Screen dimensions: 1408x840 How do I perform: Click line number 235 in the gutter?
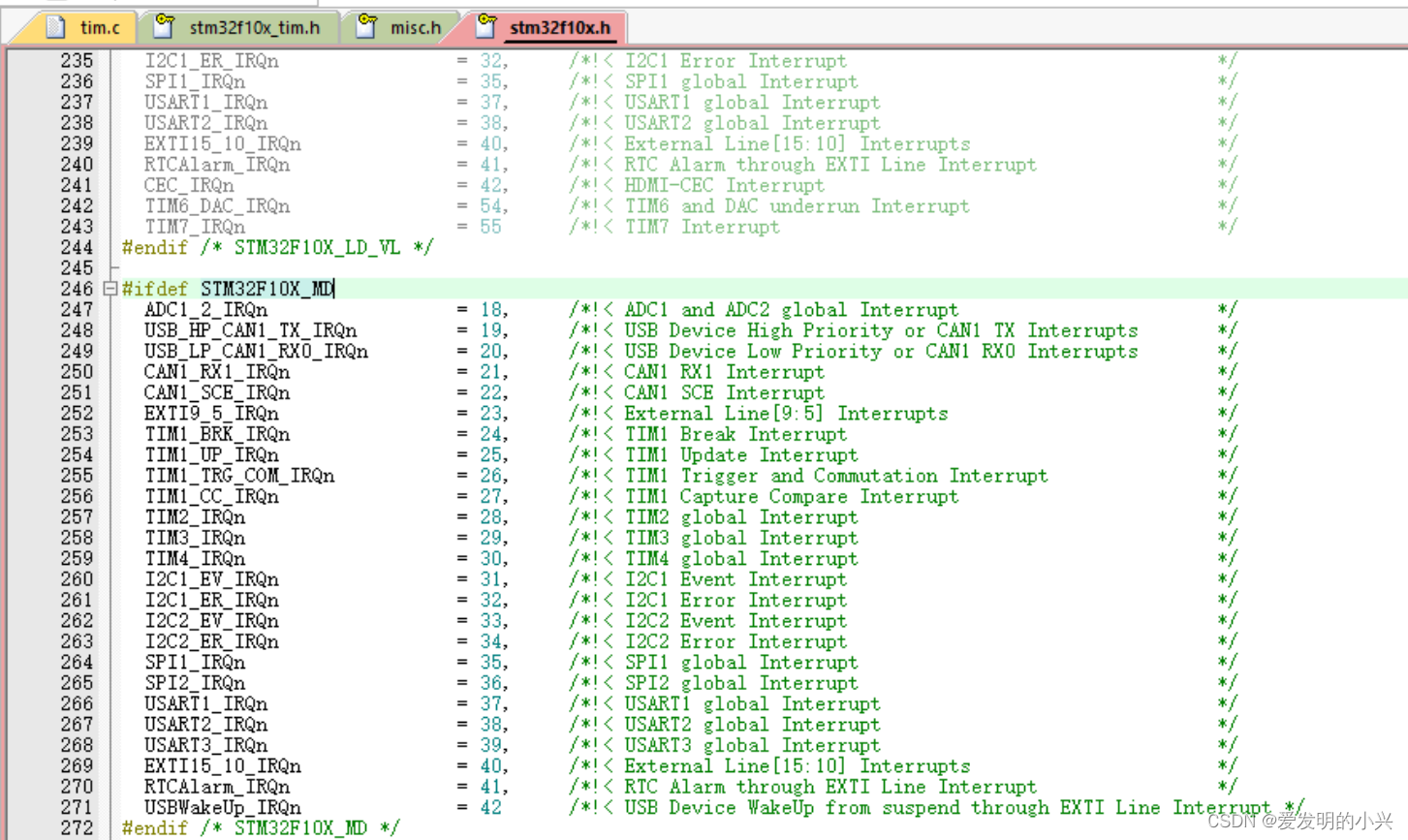click(77, 61)
